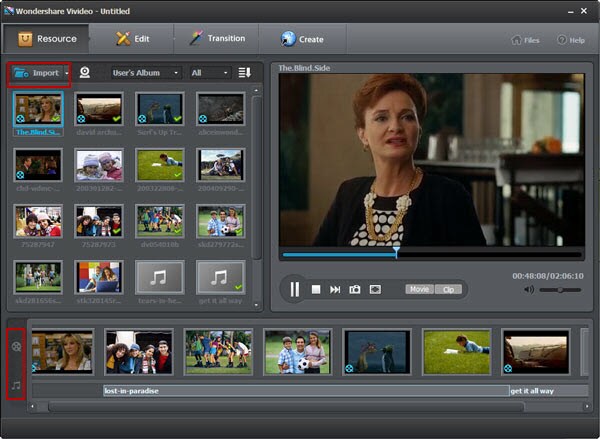Select the stk320145r photo thumbnail
Image resolution: width=600 pixels, height=439 pixels.
point(99,277)
